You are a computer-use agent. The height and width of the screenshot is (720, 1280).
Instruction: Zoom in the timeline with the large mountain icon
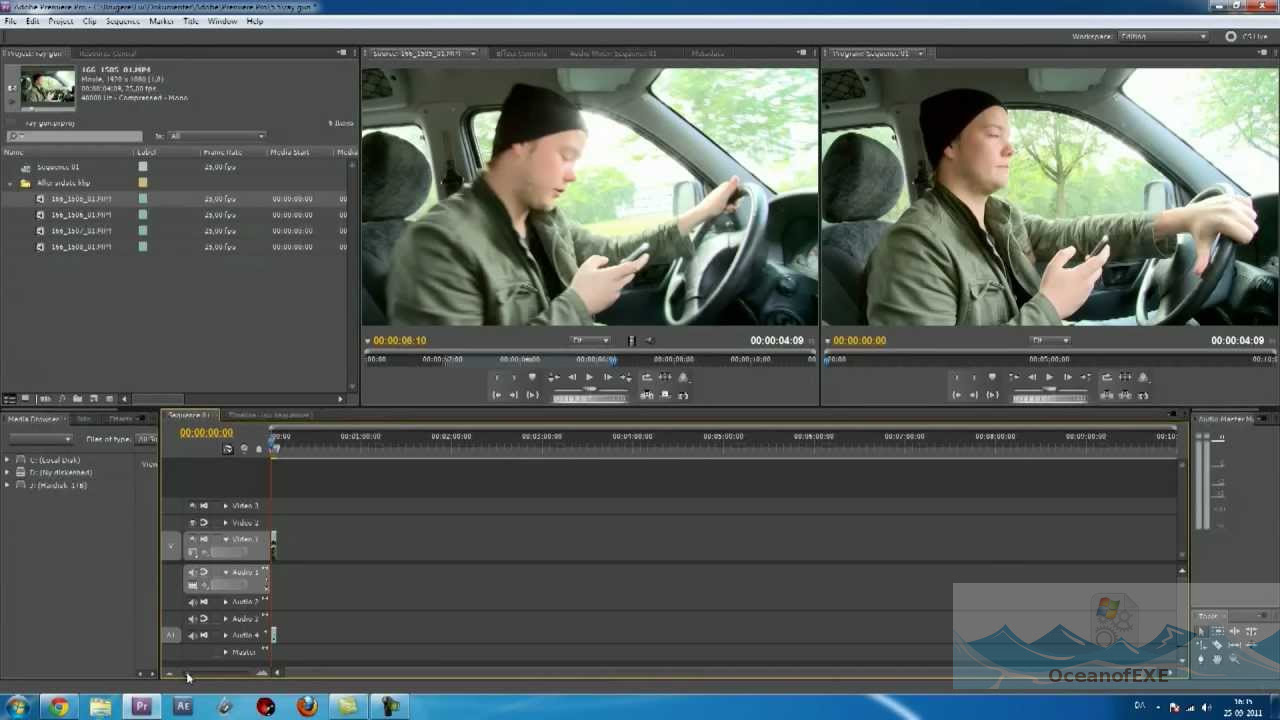[x=262, y=672]
